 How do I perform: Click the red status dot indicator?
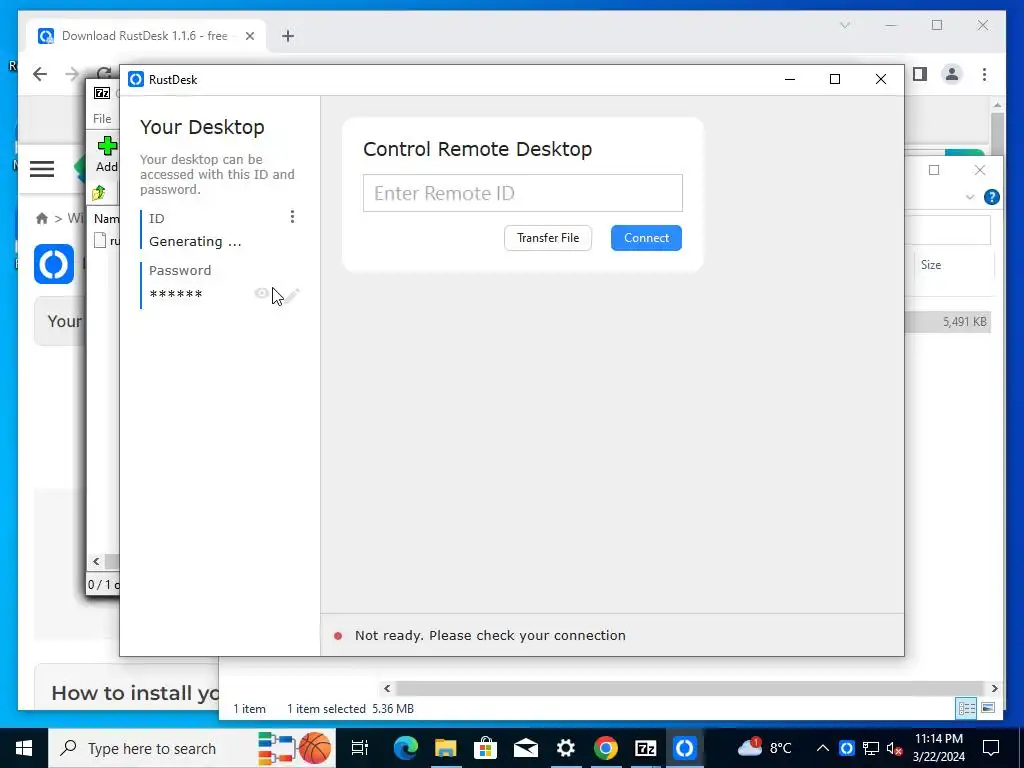pyautogui.click(x=338, y=636)
